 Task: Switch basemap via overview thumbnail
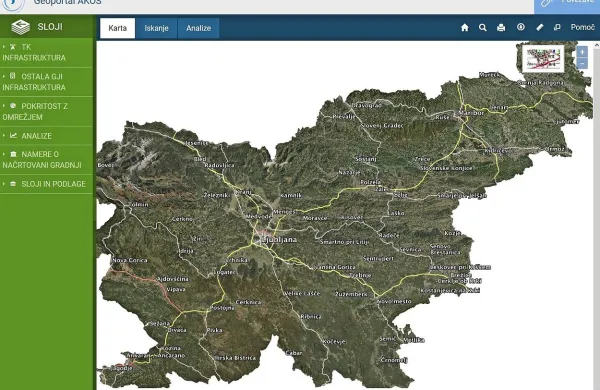pyautogui.click(x=543, y=59)
